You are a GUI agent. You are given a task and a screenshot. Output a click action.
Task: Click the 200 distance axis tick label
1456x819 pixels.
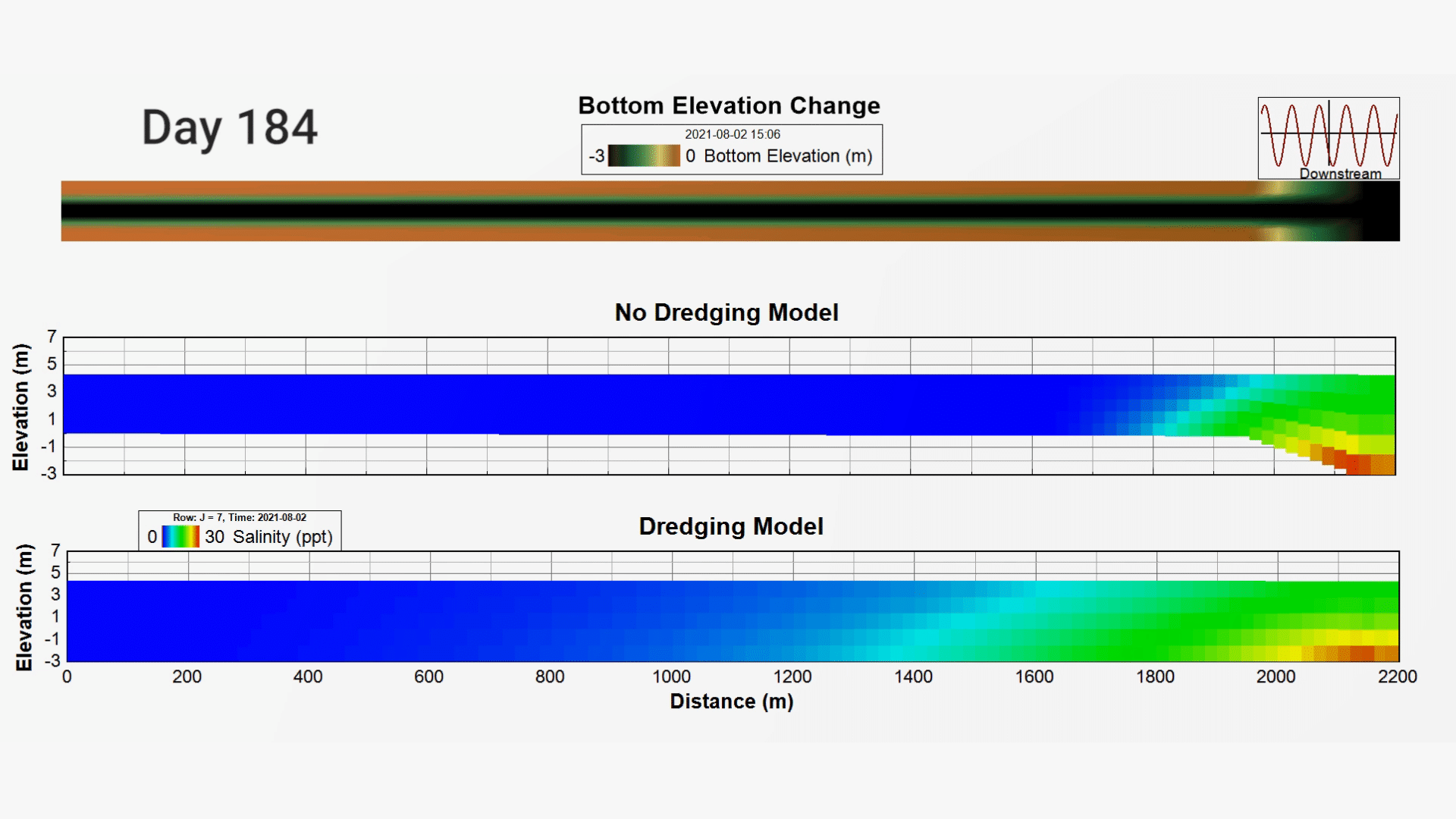click(x=187, y=676)
